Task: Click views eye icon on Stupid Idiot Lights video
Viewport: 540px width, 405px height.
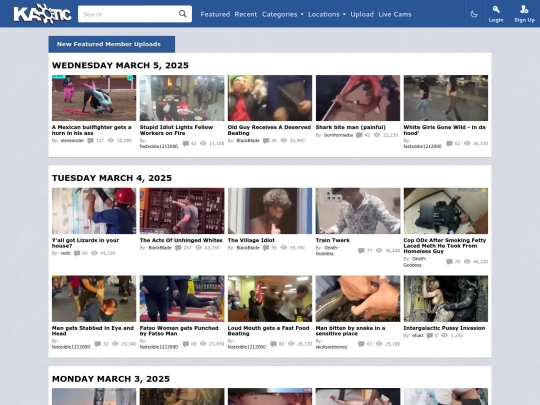Action: (203, 143)
